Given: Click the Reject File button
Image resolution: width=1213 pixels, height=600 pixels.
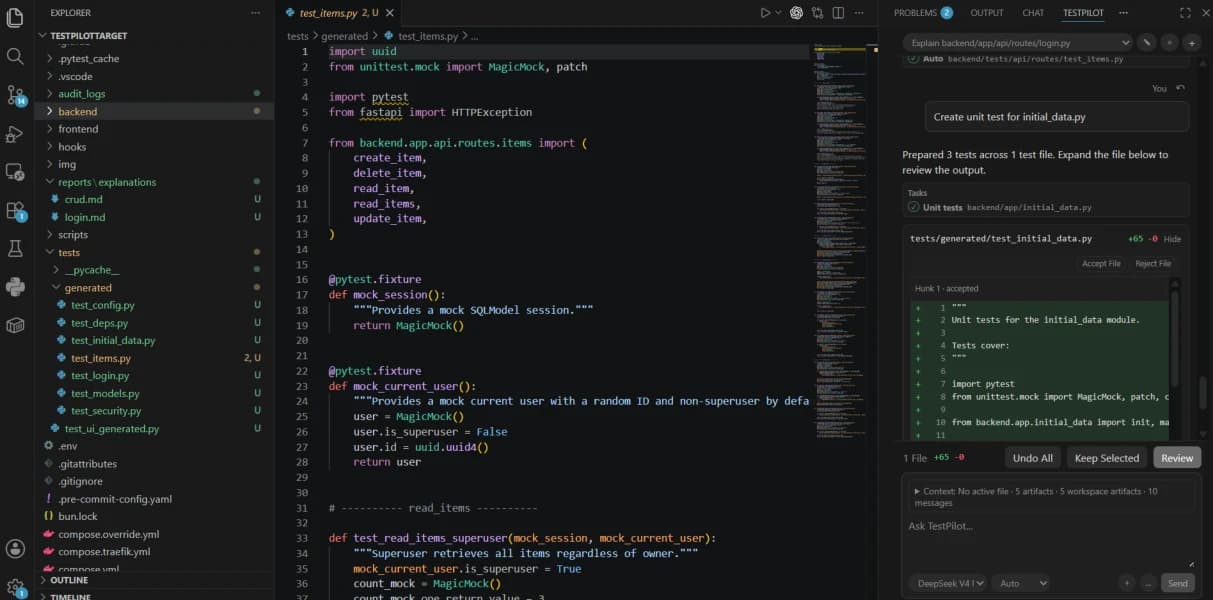Looking at the screenshot, I should tap(1153, 263).
